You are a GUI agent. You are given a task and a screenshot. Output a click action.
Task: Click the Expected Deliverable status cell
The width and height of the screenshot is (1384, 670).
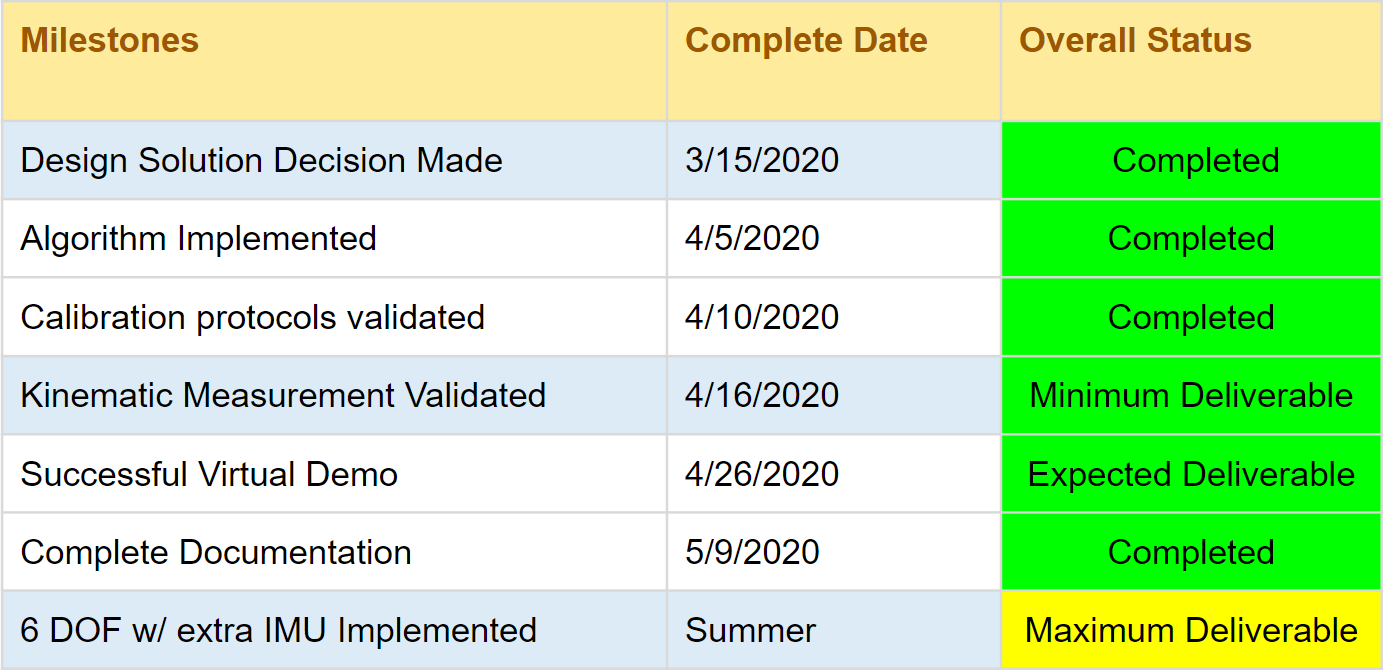click(x=1191, y=474)
